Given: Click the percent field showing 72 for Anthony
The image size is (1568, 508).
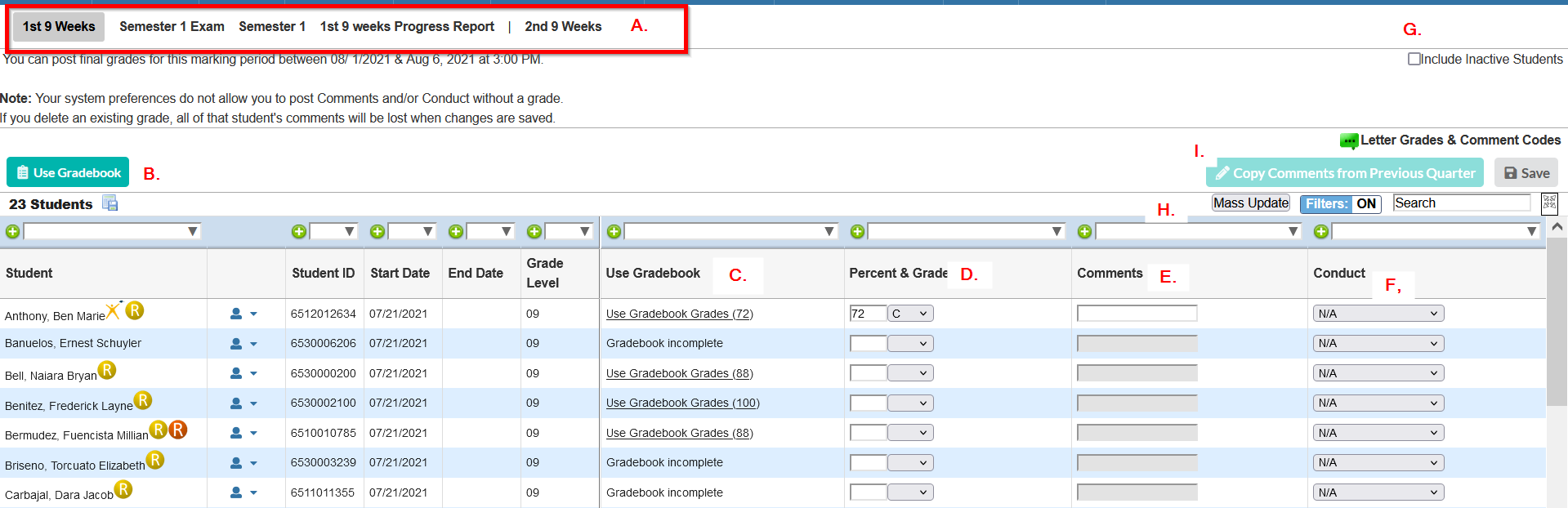Looking at the screenshot, I should (x=868, y=314).
